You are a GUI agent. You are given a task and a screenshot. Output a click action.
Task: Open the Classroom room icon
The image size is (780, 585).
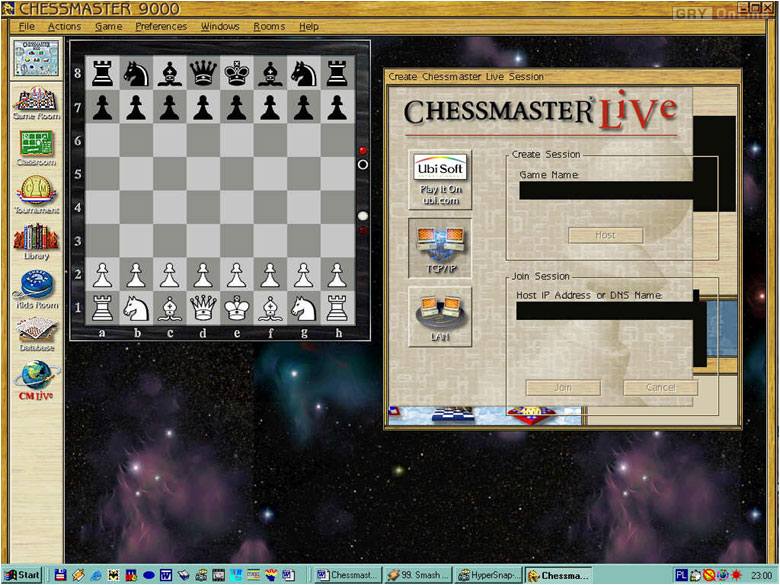tap(36, 148)
